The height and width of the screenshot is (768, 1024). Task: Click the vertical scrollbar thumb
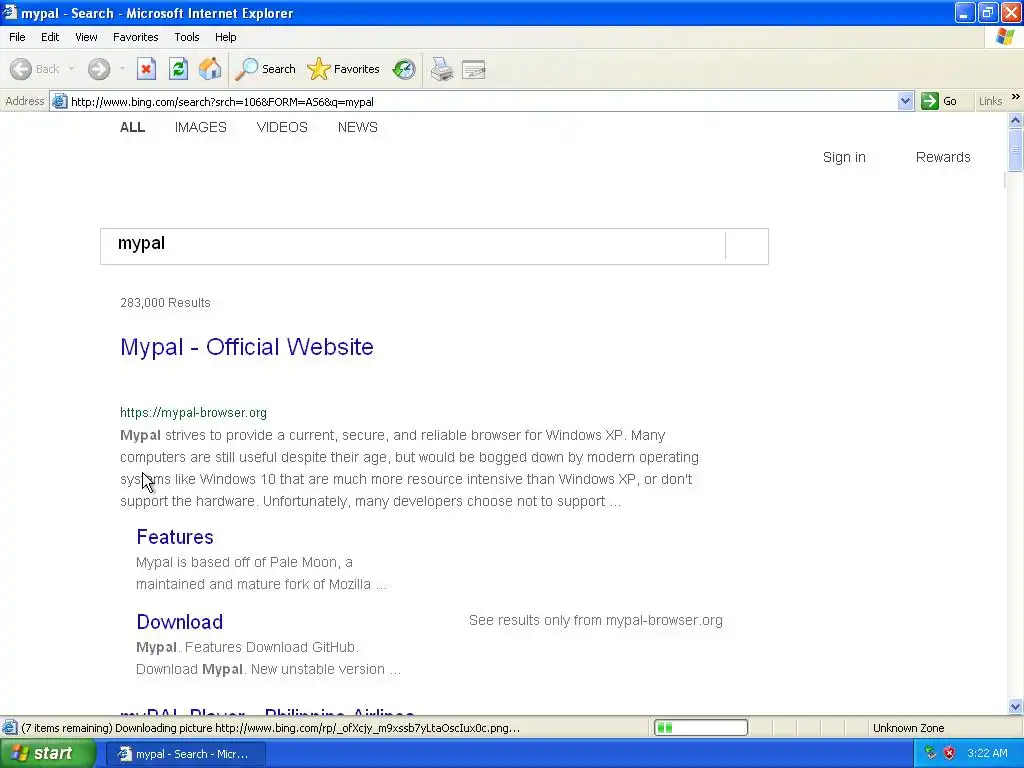click(1016, 150)
